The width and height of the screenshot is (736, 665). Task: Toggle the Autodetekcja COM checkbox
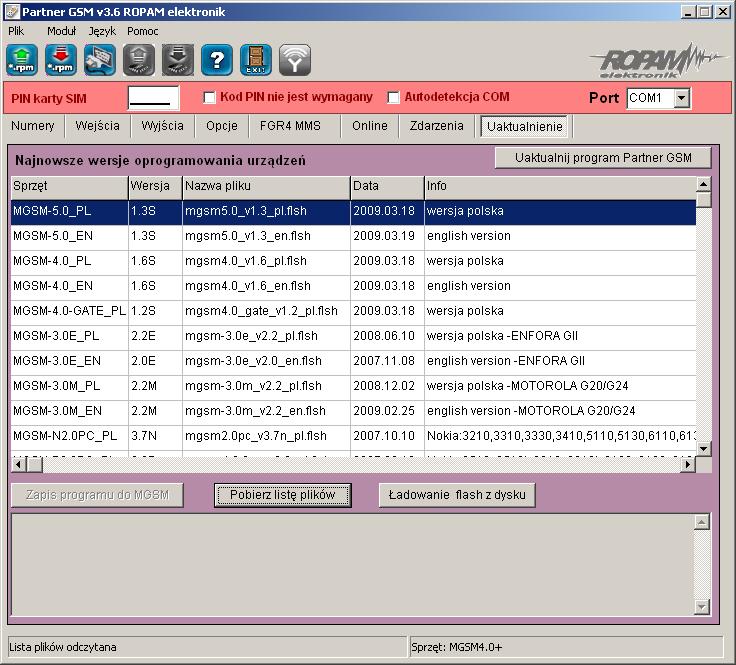pos(393,98)
